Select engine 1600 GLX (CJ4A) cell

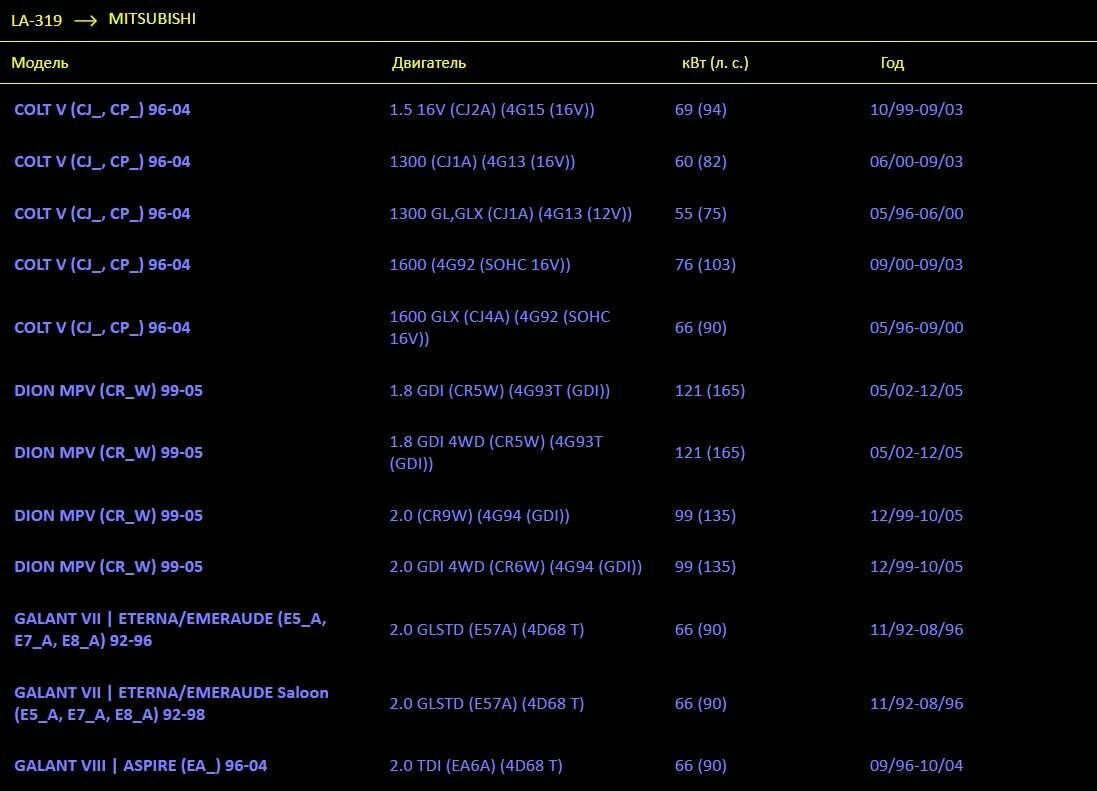coord(500,327)
